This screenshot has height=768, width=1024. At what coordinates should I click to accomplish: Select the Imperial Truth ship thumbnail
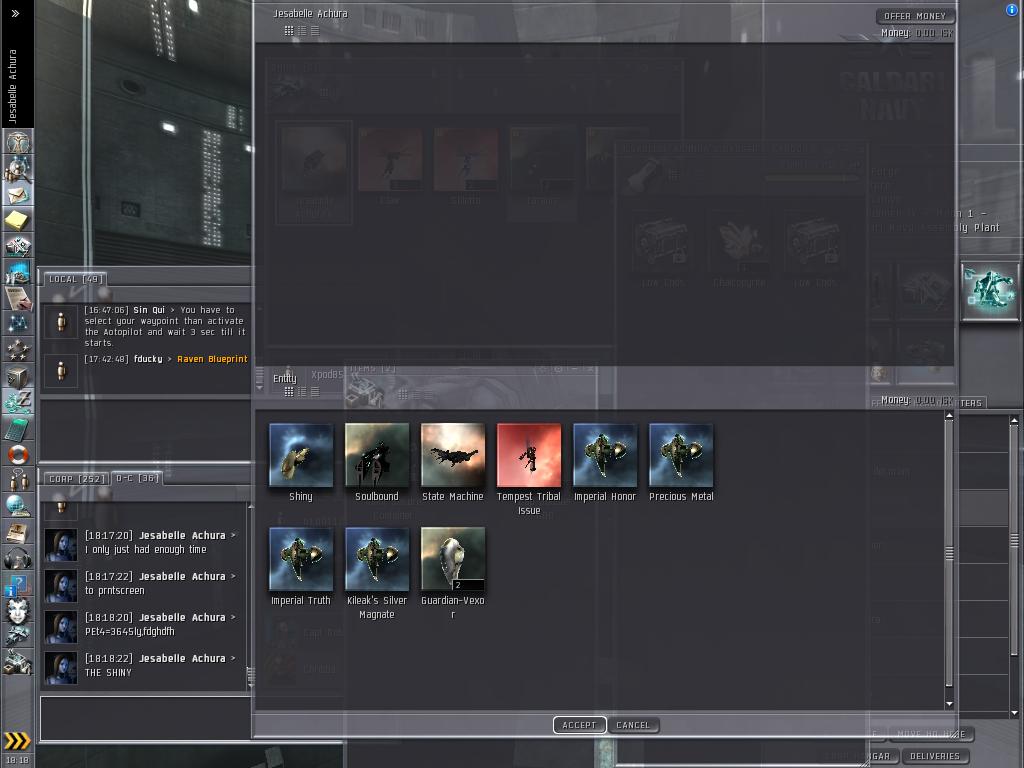(x=301, y=559)
